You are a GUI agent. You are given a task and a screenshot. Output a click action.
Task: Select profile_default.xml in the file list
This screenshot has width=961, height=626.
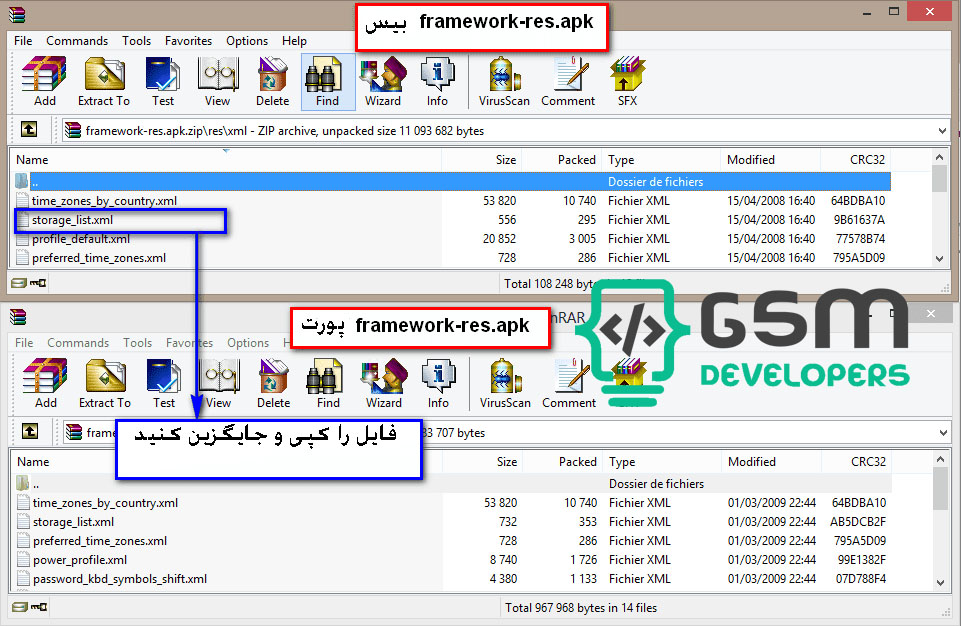coord(451,239)
